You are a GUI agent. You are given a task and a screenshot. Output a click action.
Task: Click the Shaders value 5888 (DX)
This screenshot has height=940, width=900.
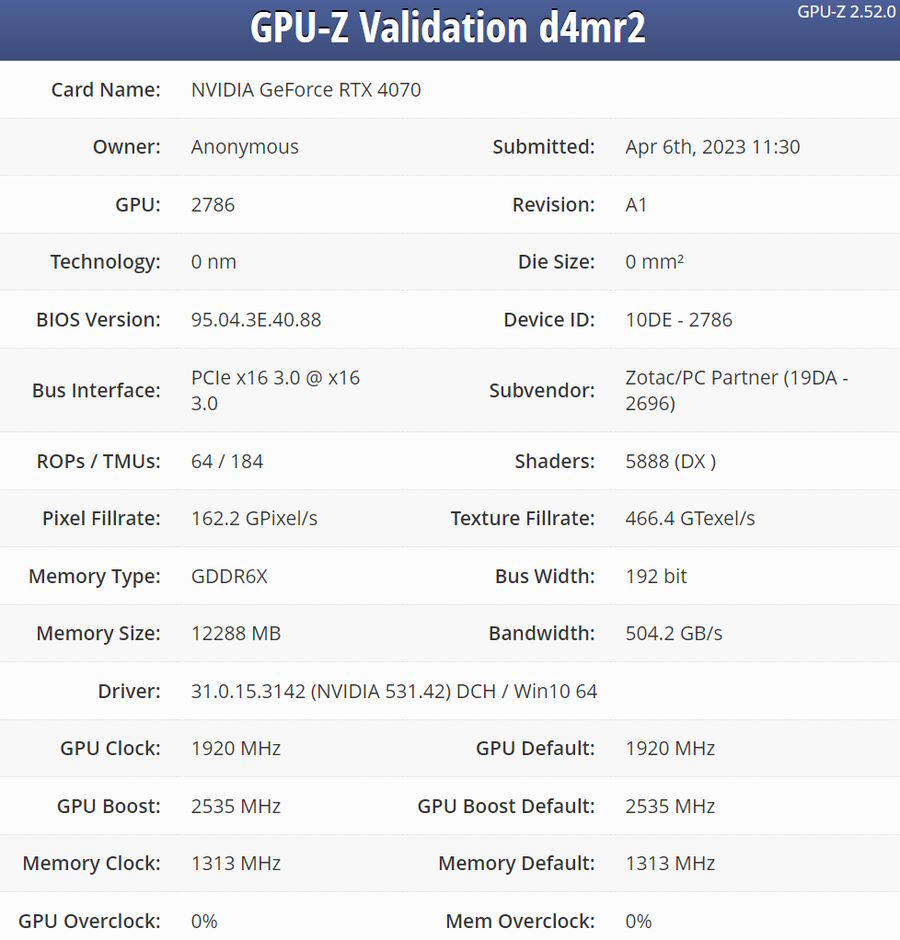(670, 462)
